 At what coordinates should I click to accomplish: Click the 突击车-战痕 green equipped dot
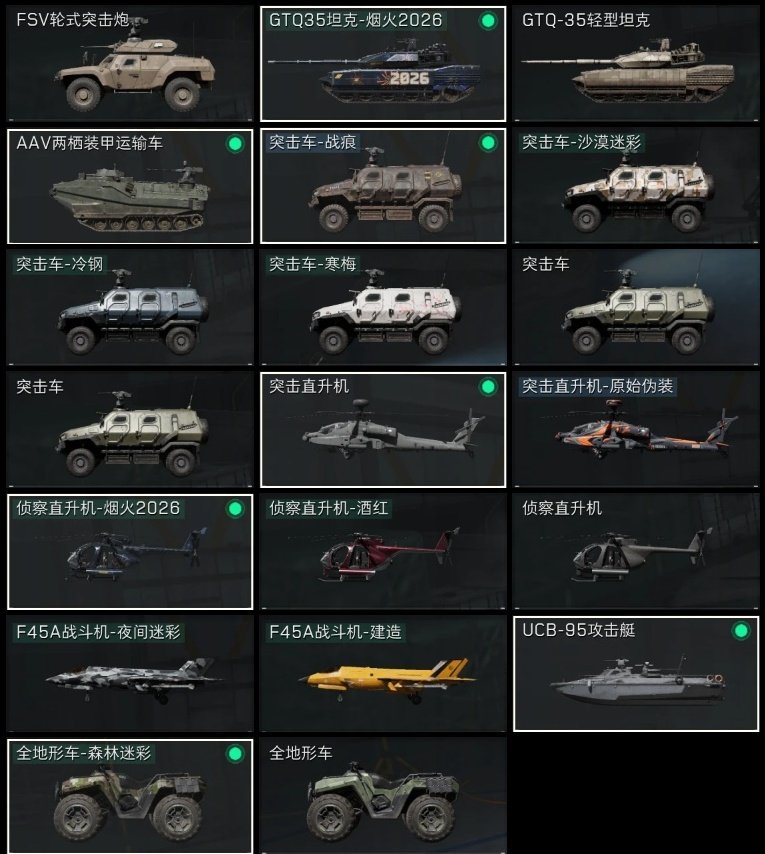point(488,143)
